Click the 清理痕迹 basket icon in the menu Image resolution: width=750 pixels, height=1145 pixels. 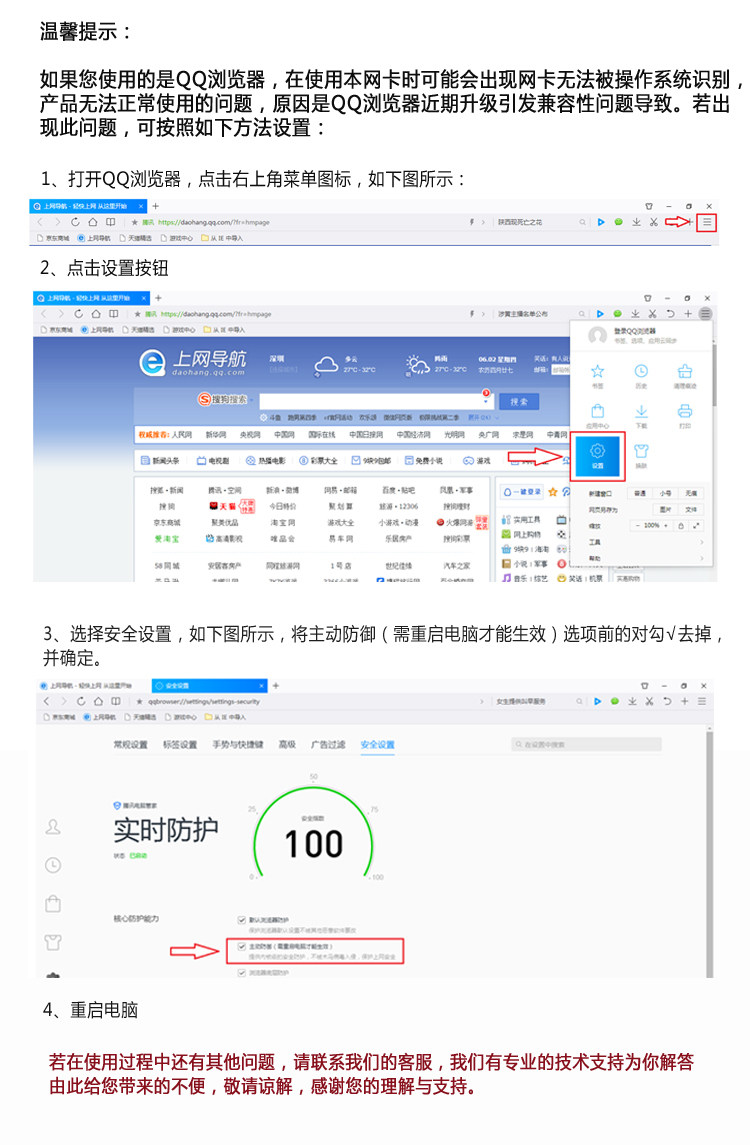(x=685, y=371)
